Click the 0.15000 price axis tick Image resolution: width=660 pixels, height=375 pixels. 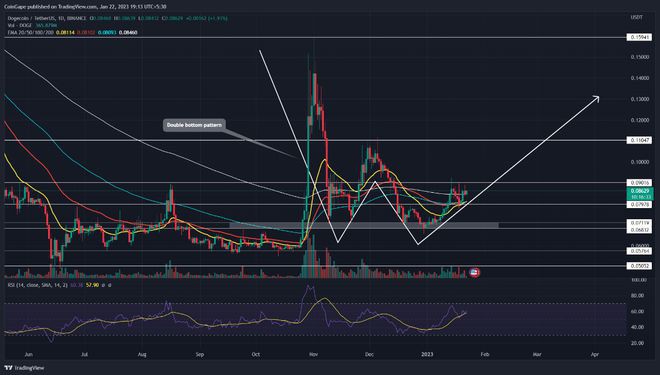[639, 57]
